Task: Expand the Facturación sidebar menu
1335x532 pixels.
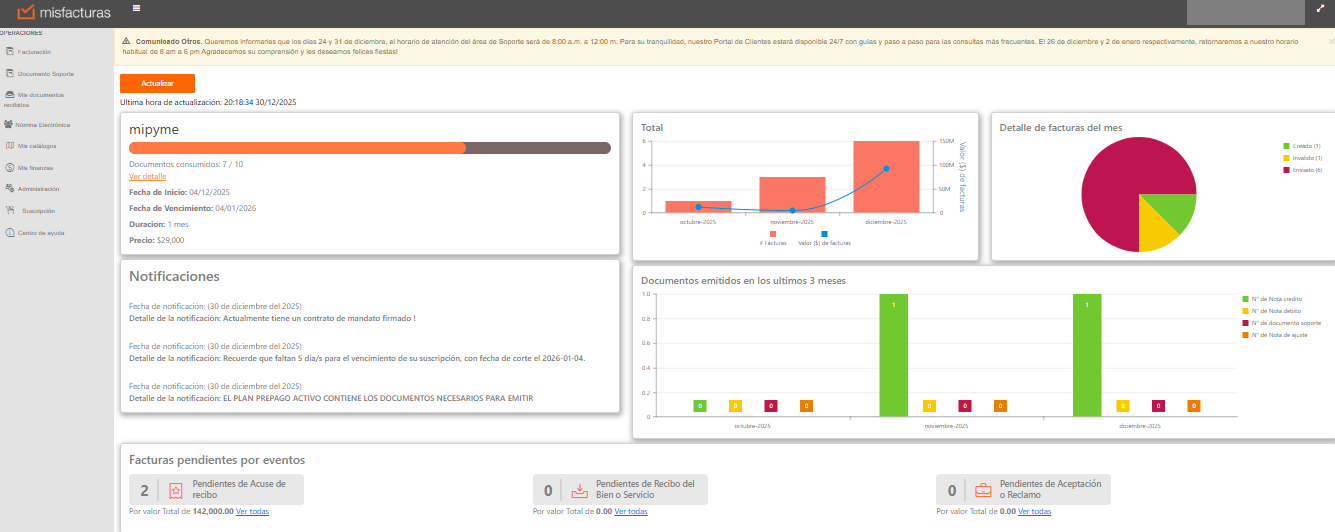Action: tap(33, 51)
